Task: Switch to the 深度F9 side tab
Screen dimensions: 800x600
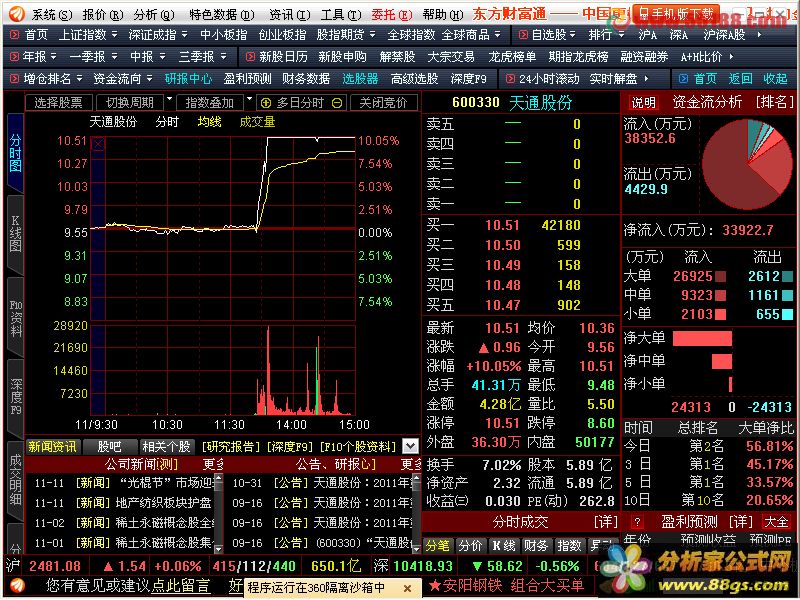Action: (15, 397)
